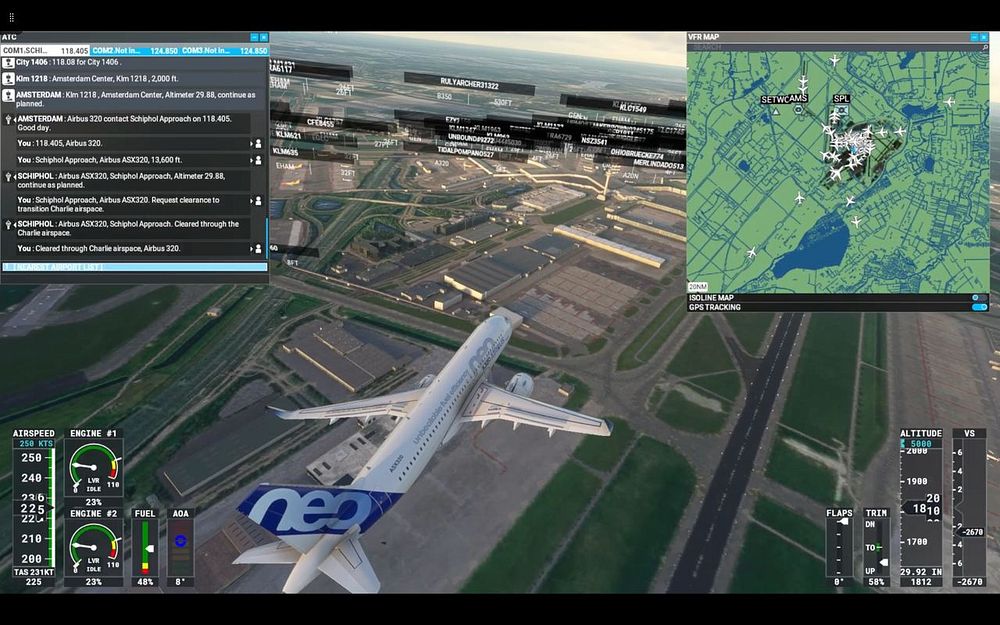Select the blue own-aircraft icon on VFR map
This screenshot has height=625, width=1000.
855,148
